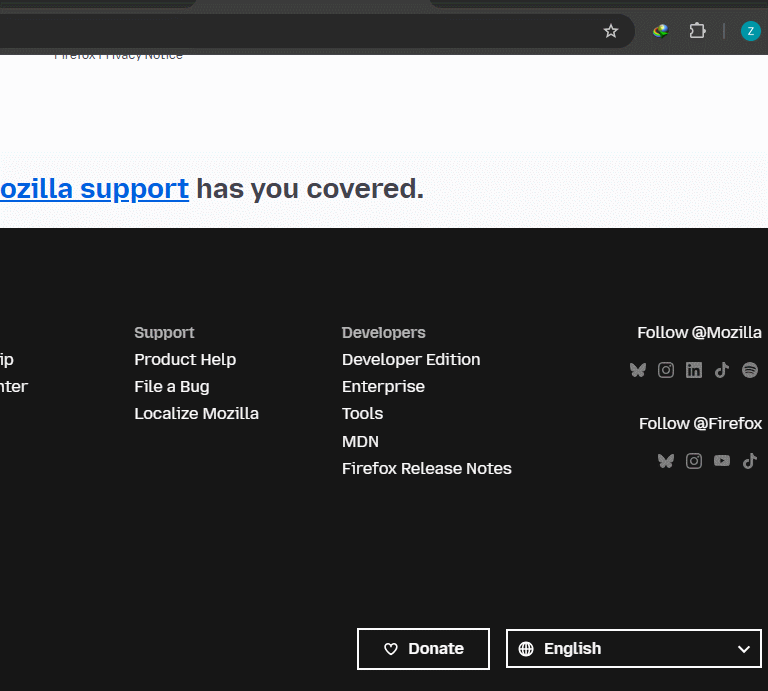Open Firefox's TikTok profile
The width and height of the screenshot is (768, 691).
tap(750, 461)
